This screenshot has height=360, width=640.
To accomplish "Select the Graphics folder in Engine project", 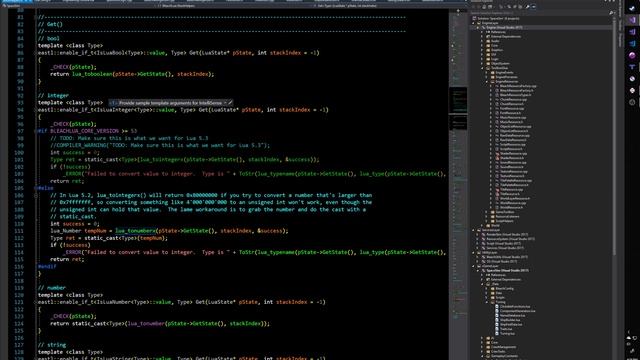I will click(496, 50).
